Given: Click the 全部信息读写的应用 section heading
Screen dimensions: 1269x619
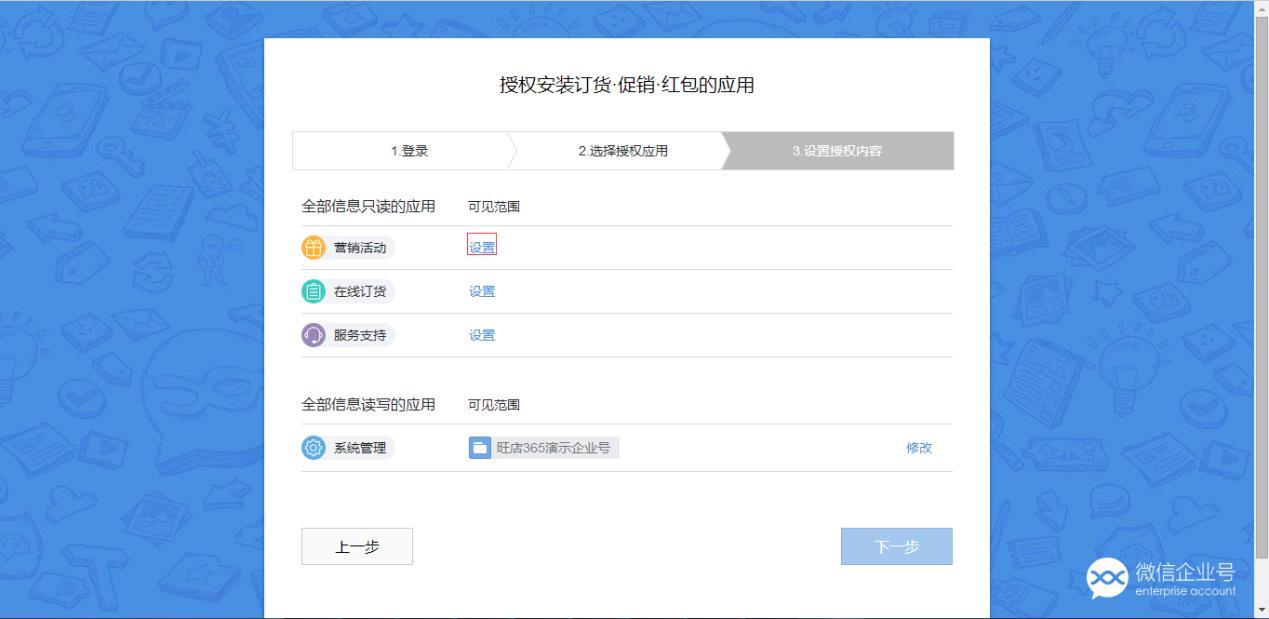Looking at the screenshot, I should click(x=368, y=405).
